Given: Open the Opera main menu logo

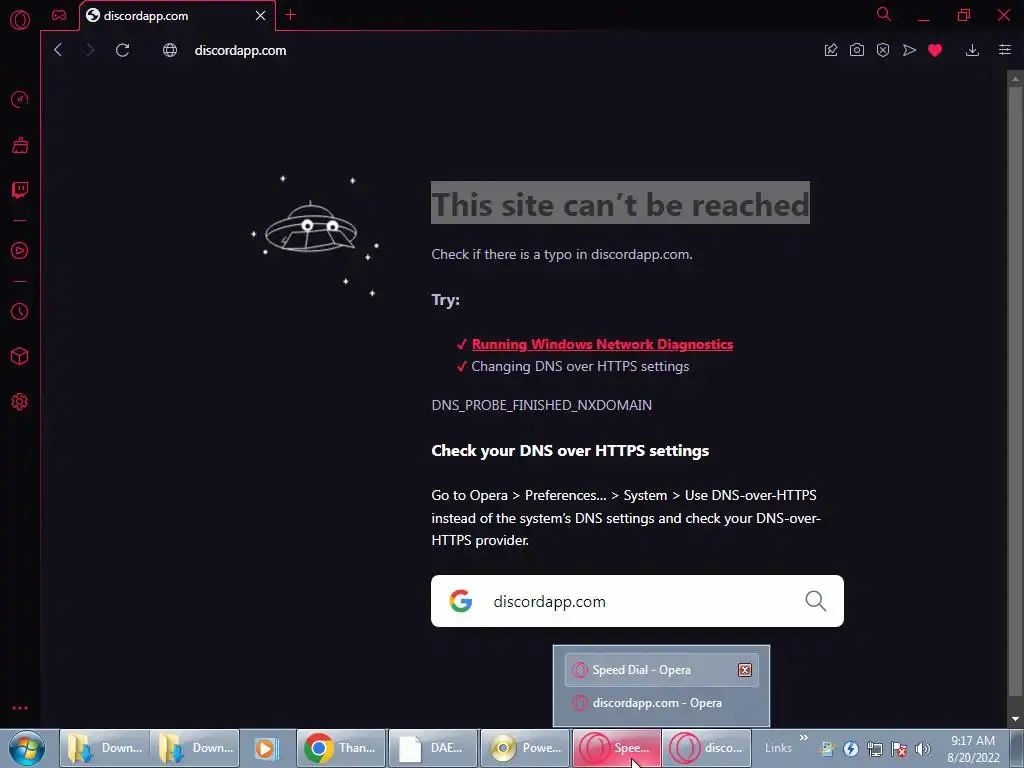Looking at the screenshot, I should (20, 20).
